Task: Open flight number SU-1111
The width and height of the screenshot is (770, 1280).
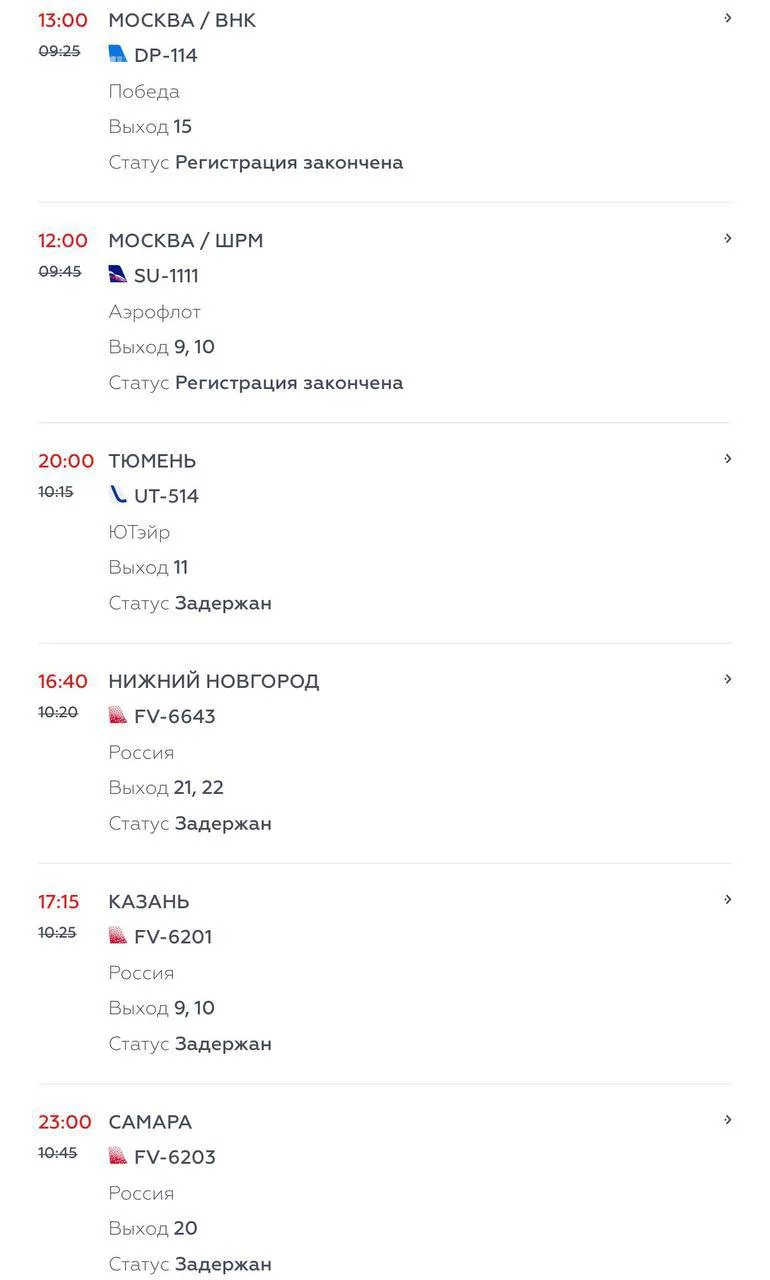Action: (x=166, y=276)
